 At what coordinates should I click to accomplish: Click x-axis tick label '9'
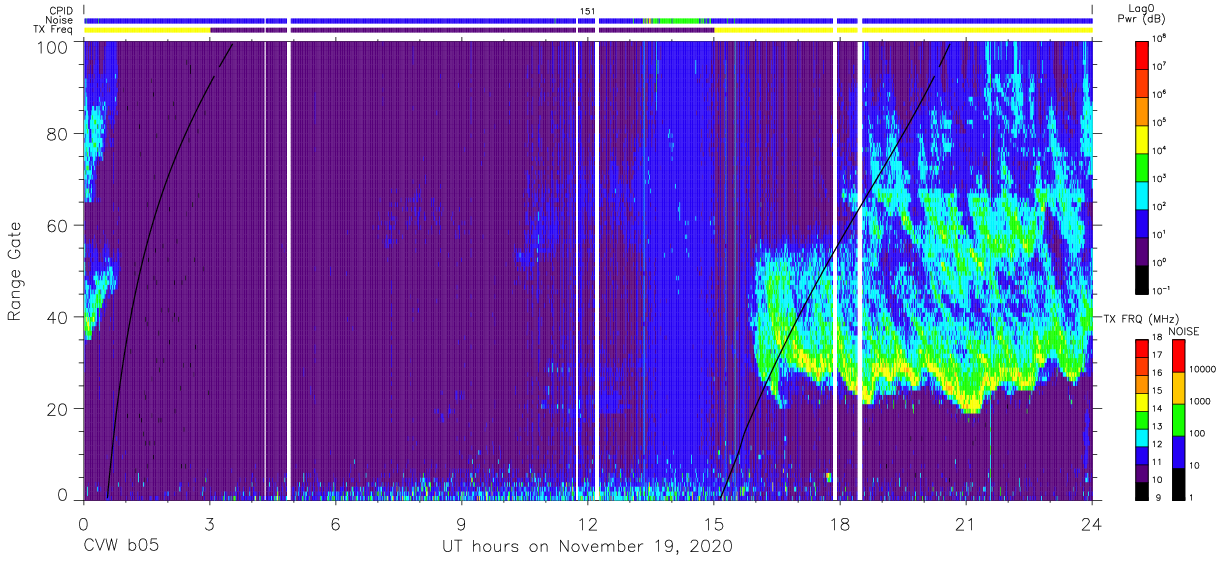(461, 524)
